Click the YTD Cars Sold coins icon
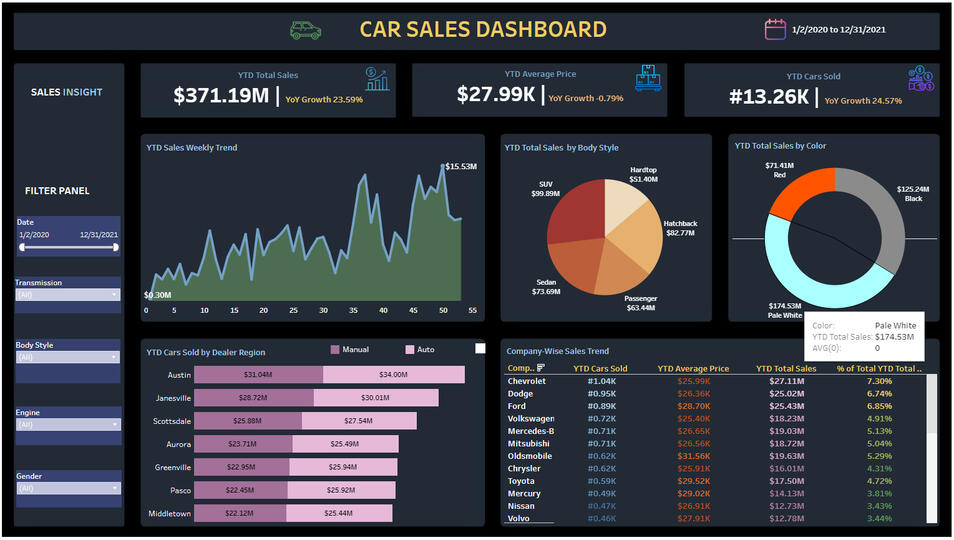The width and height of the screenshot is (954, 540). point(921,79)
